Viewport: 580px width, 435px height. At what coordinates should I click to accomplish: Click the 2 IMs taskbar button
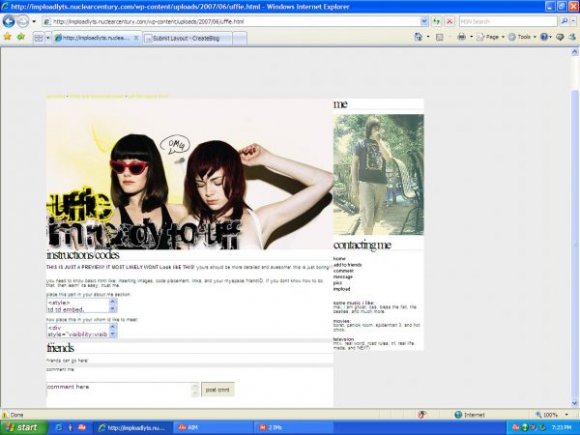pos(294,428)
